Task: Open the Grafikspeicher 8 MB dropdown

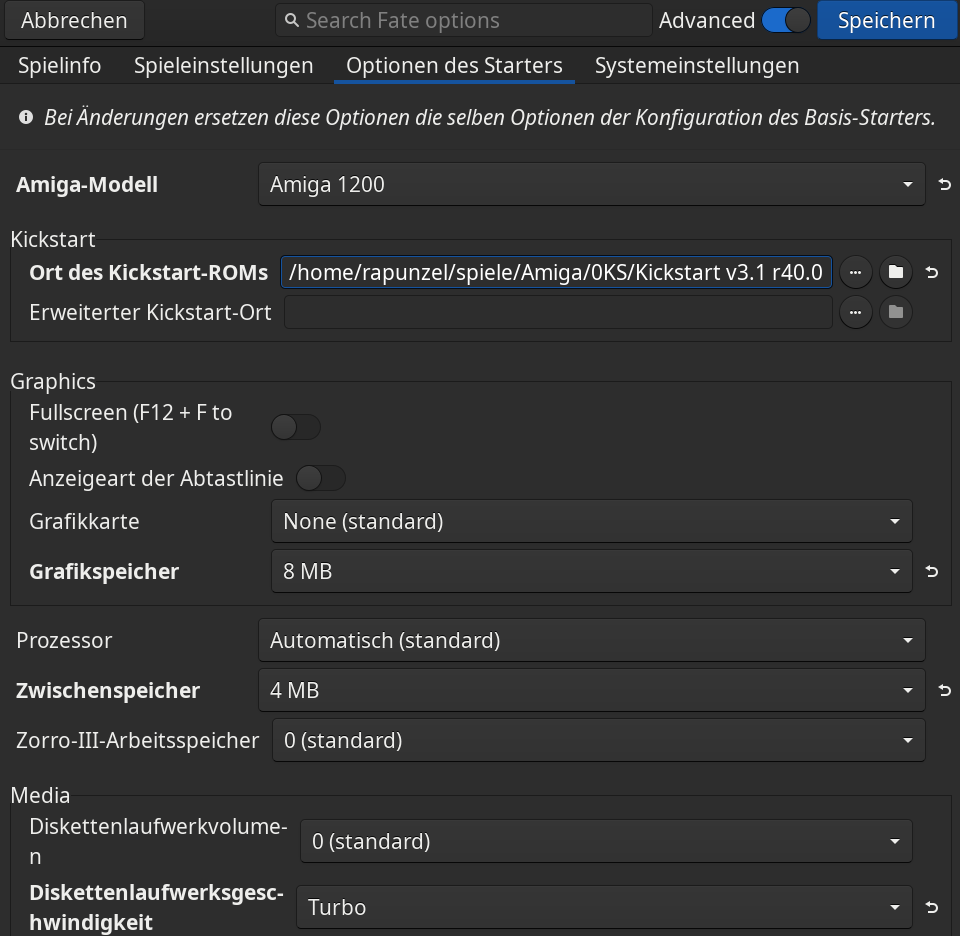Action: tap(591, 571)
